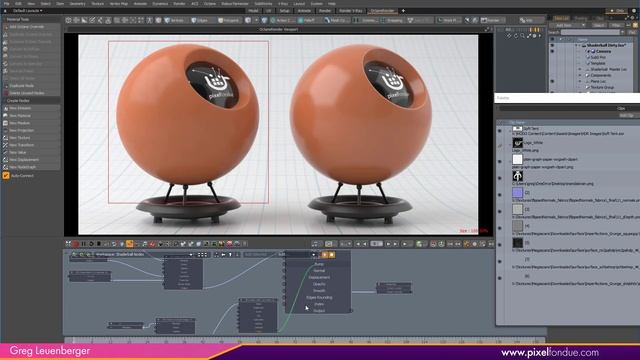This screenshot has width=640, height=360.
Task: Toggle dot next to graph paper clip
Action: click(500, 162)
